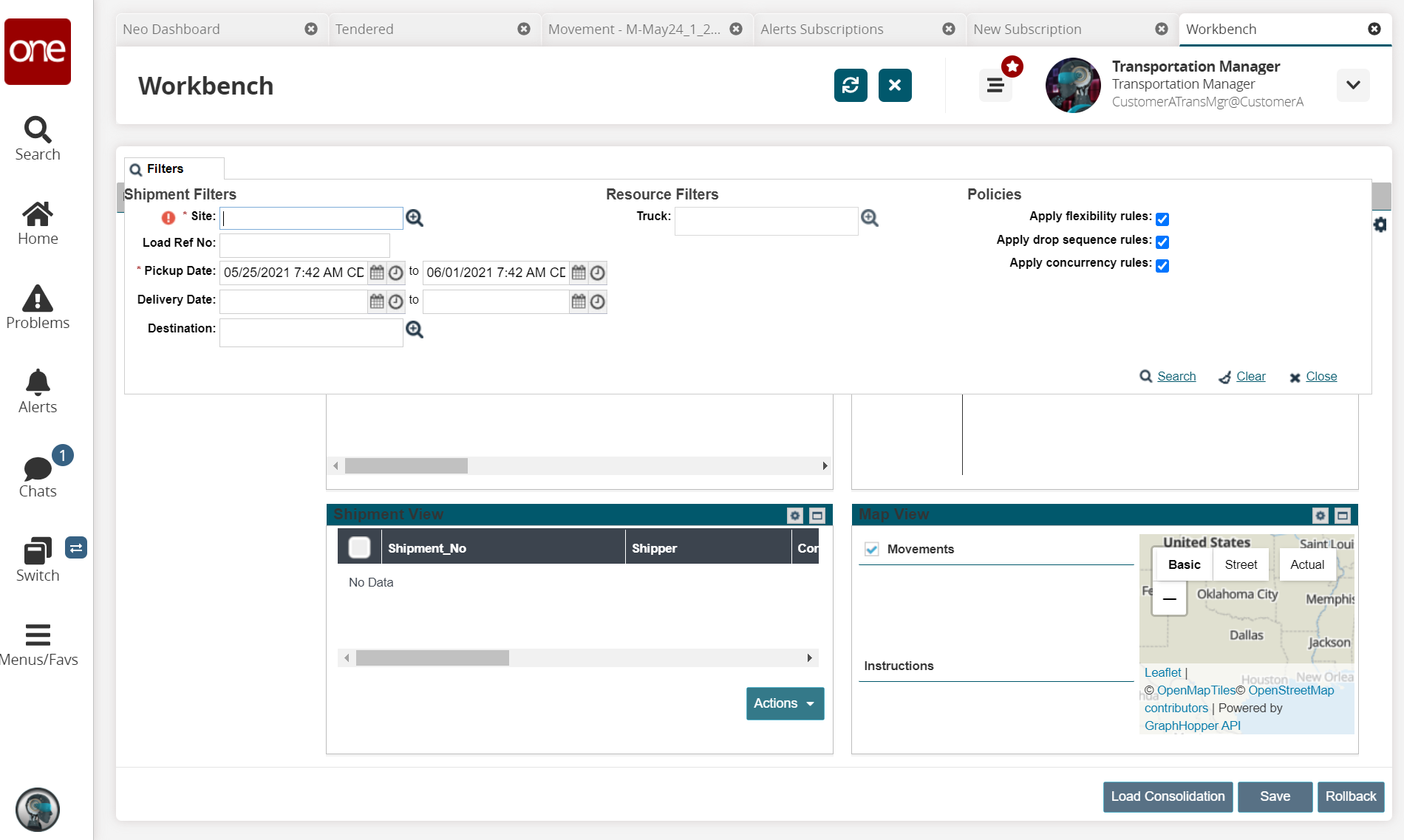Click the Rollback button

click(1351, 796)
